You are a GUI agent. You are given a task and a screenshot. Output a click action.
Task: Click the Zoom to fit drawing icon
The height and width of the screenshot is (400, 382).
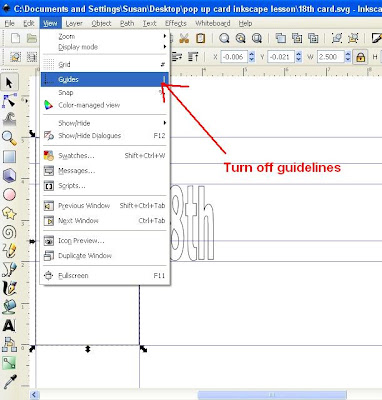pos(240,38)
